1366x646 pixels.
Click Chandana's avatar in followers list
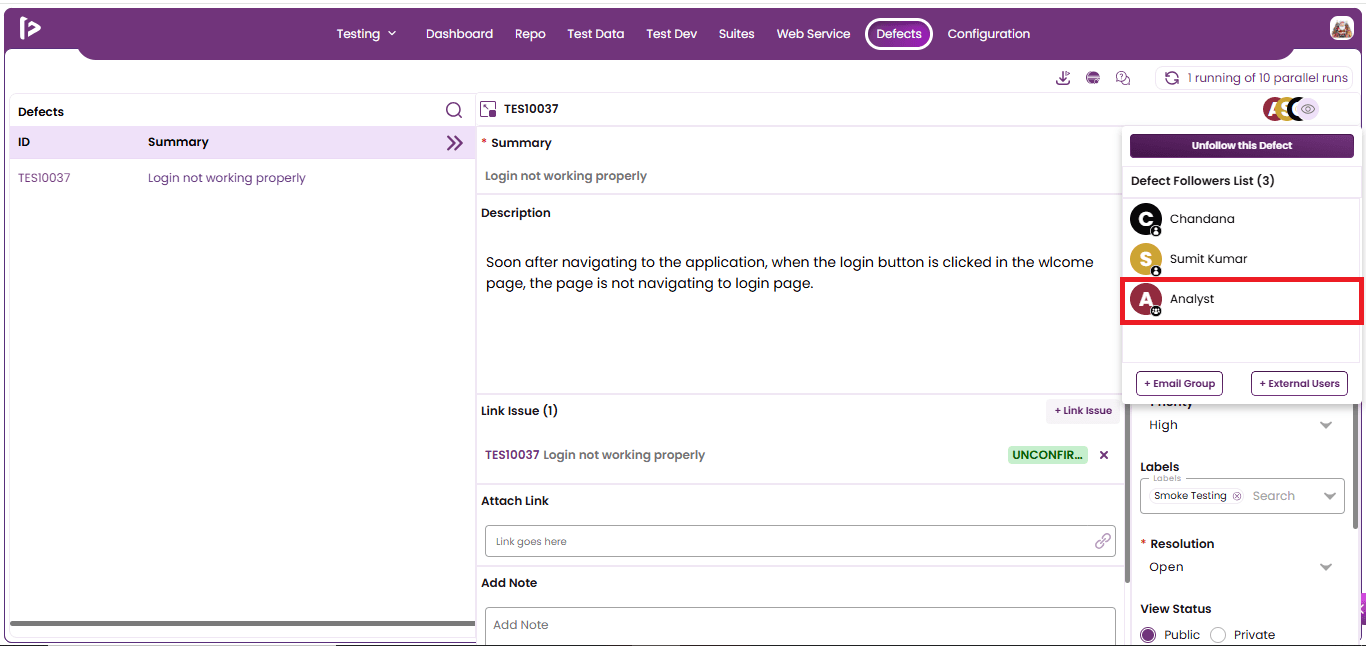(x=1146, y=219)
